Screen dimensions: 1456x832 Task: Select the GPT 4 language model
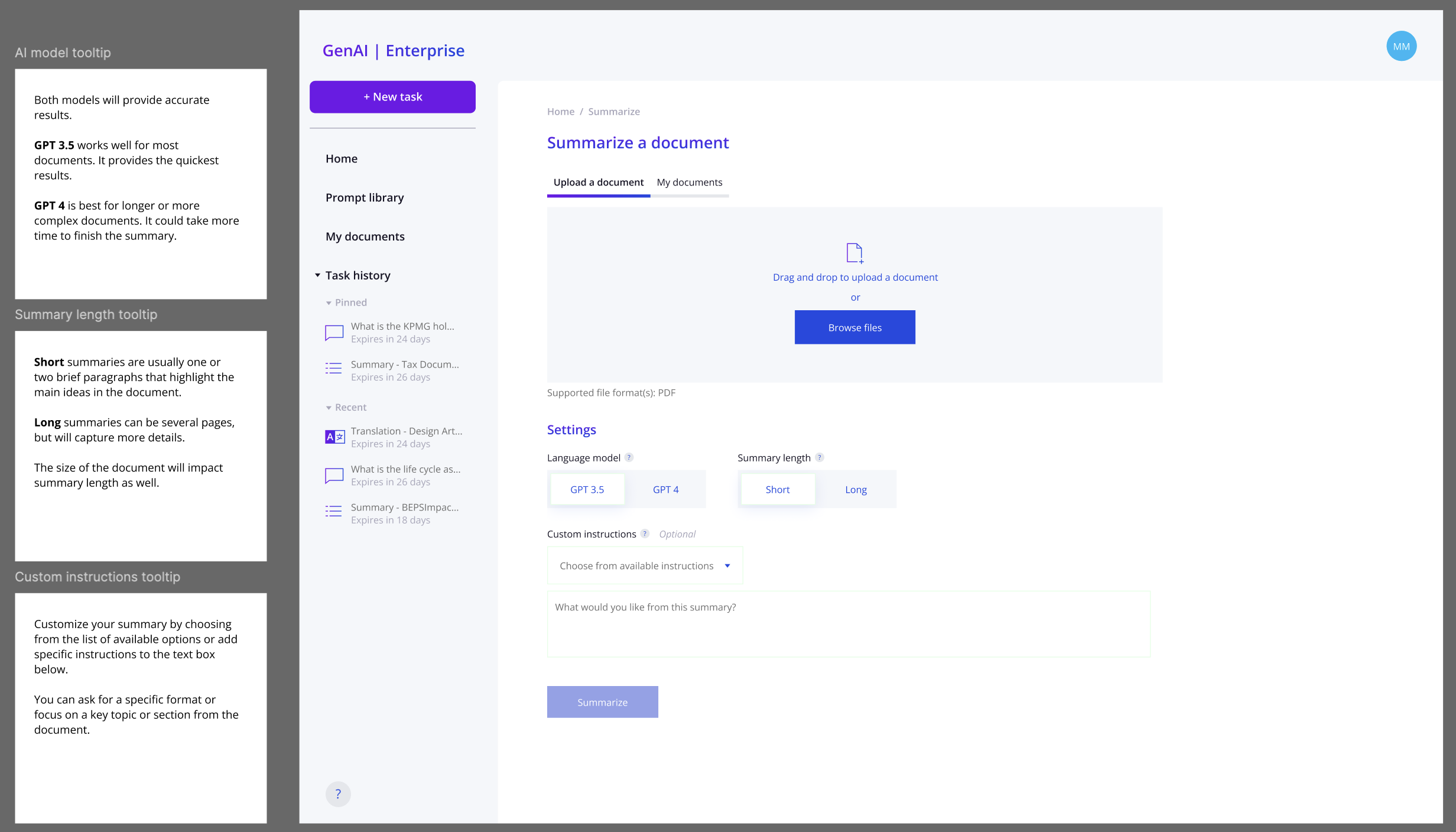click(665, 489)
